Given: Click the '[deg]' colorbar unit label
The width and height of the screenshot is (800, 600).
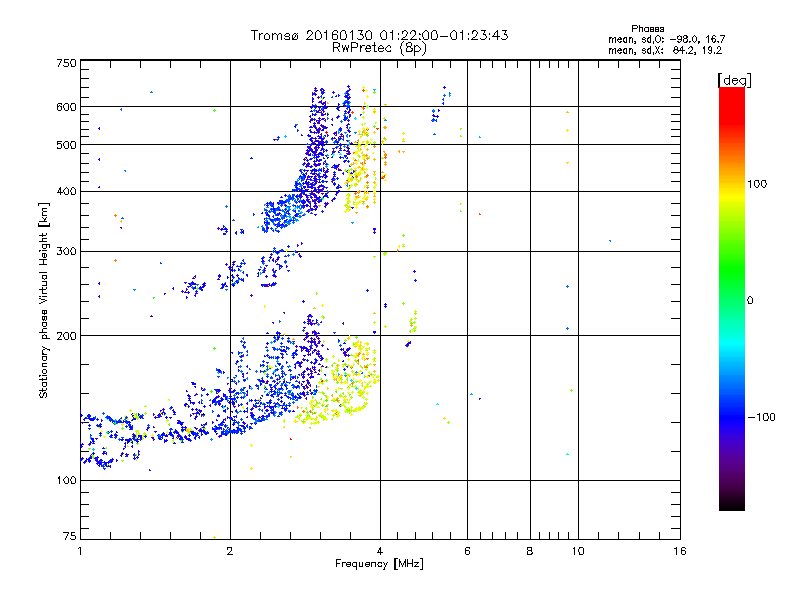Looking at the screenshot, I should tap(734, 80).
